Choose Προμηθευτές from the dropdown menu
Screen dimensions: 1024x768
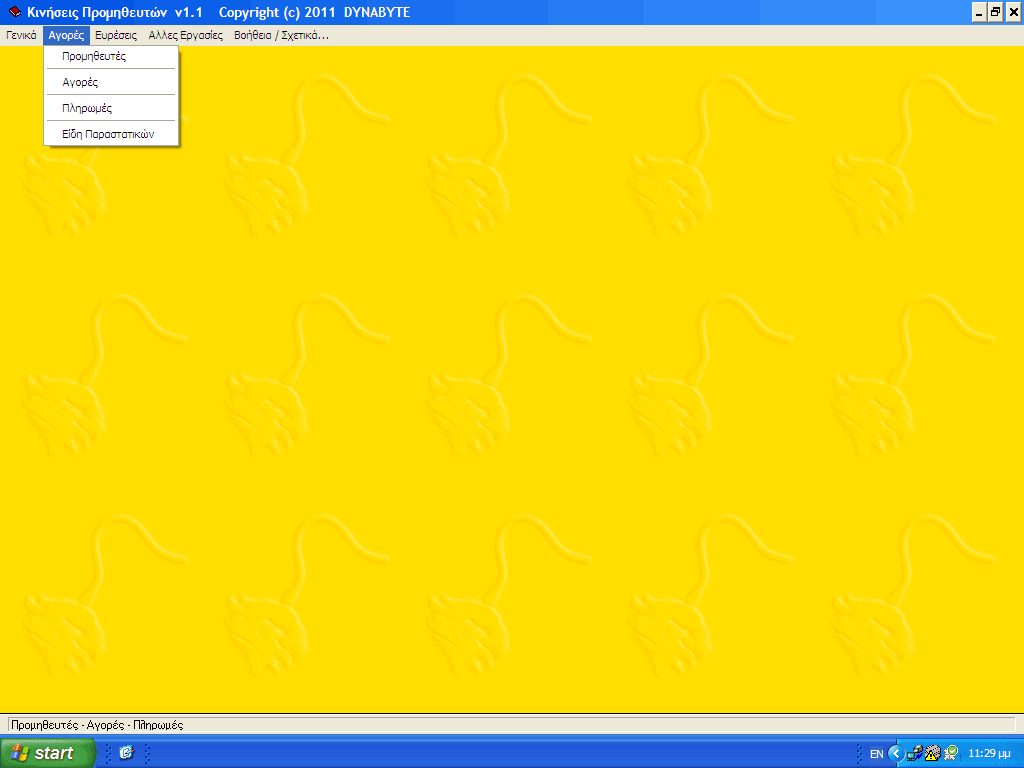pyautogui.click(x=111, y=56)
